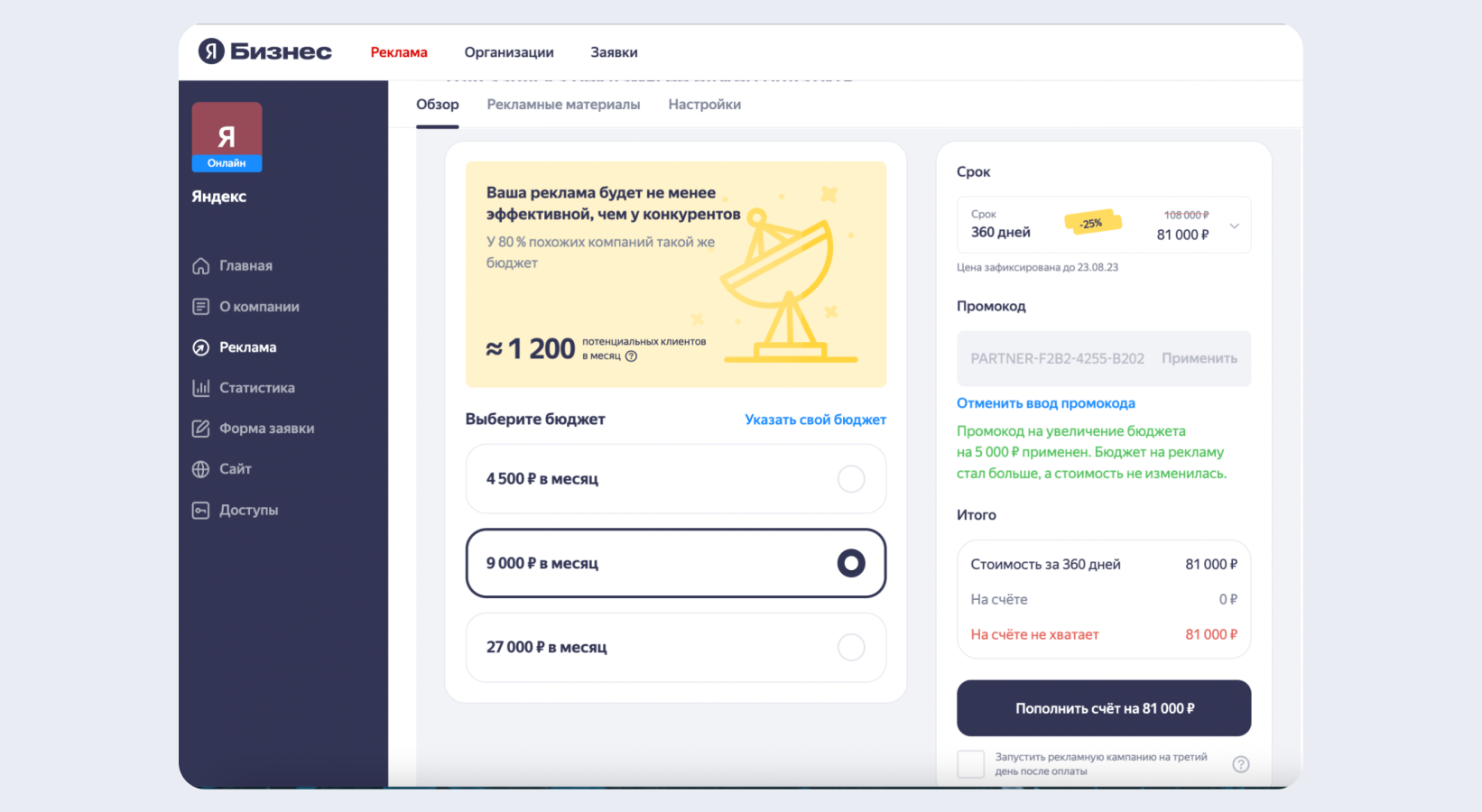Viewport: 1482px width, 812px height.
Task: Select the 4 500 ₽ в месяц radio
Action: click(x=850, y=478)
